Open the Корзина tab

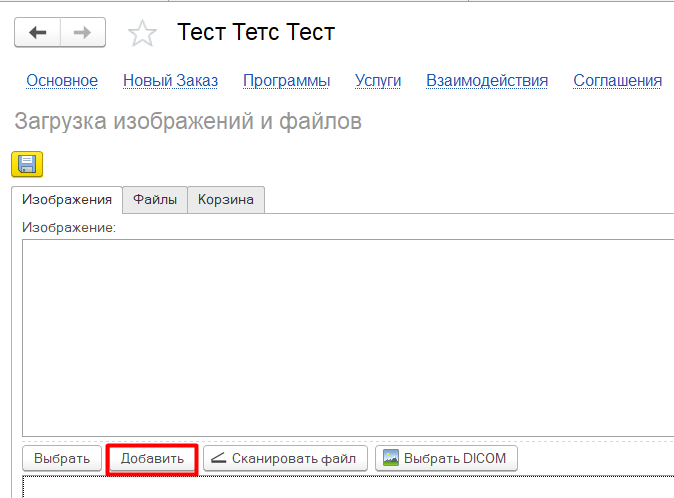(x=225, y=200)
